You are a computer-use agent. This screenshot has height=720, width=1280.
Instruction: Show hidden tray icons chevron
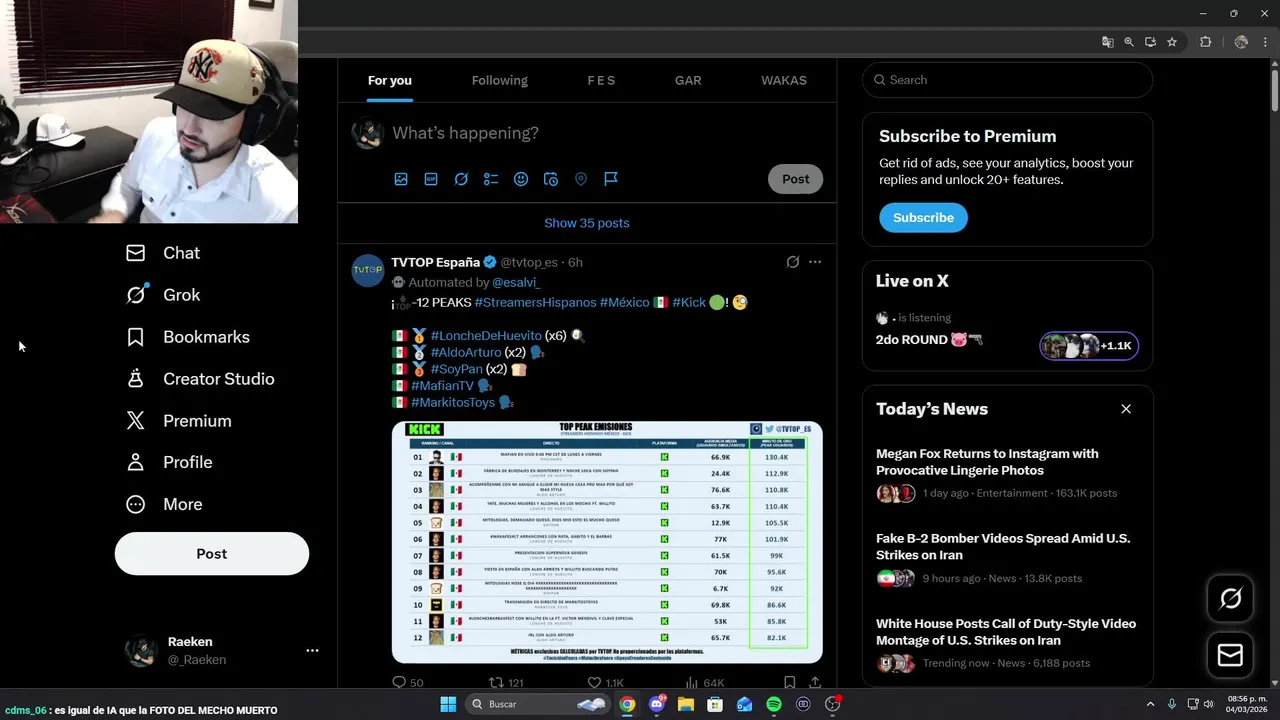[1150, 704]
